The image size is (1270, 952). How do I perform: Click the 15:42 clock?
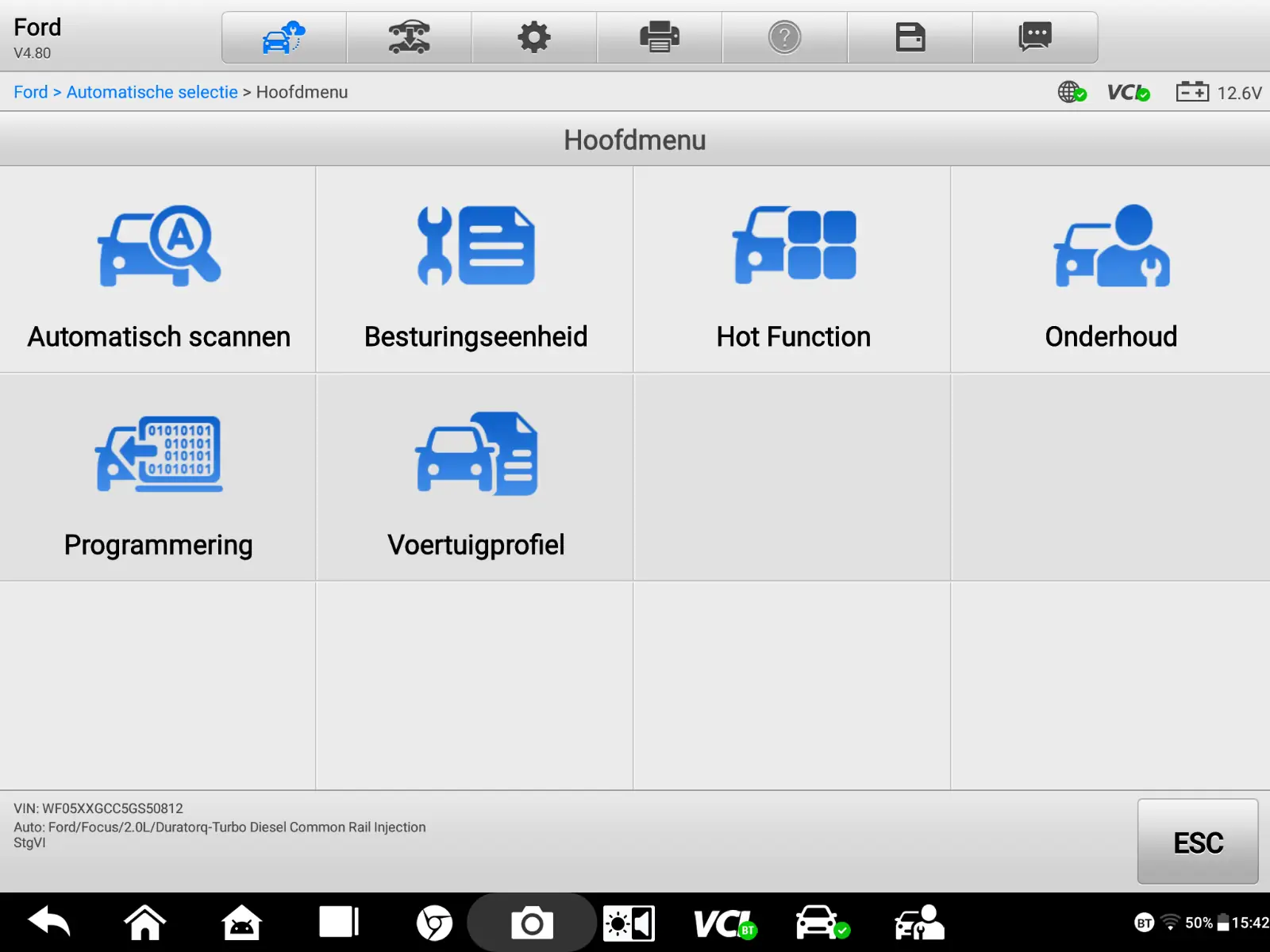1250,923
